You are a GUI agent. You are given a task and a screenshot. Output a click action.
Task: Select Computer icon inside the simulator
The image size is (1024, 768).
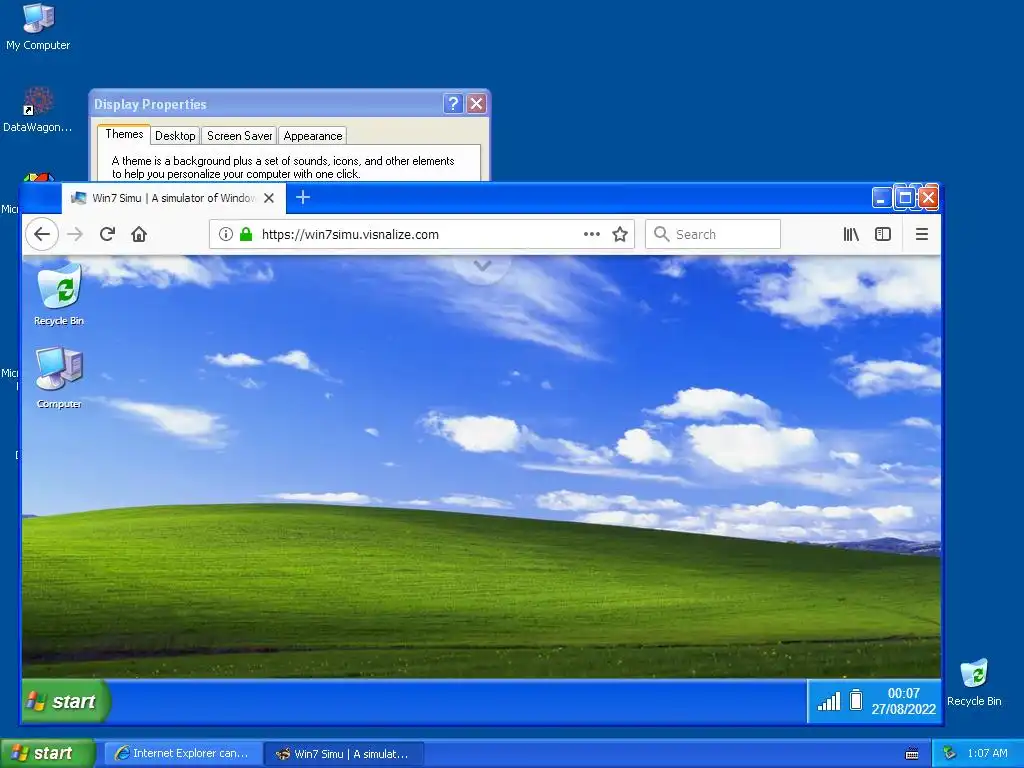59,378
